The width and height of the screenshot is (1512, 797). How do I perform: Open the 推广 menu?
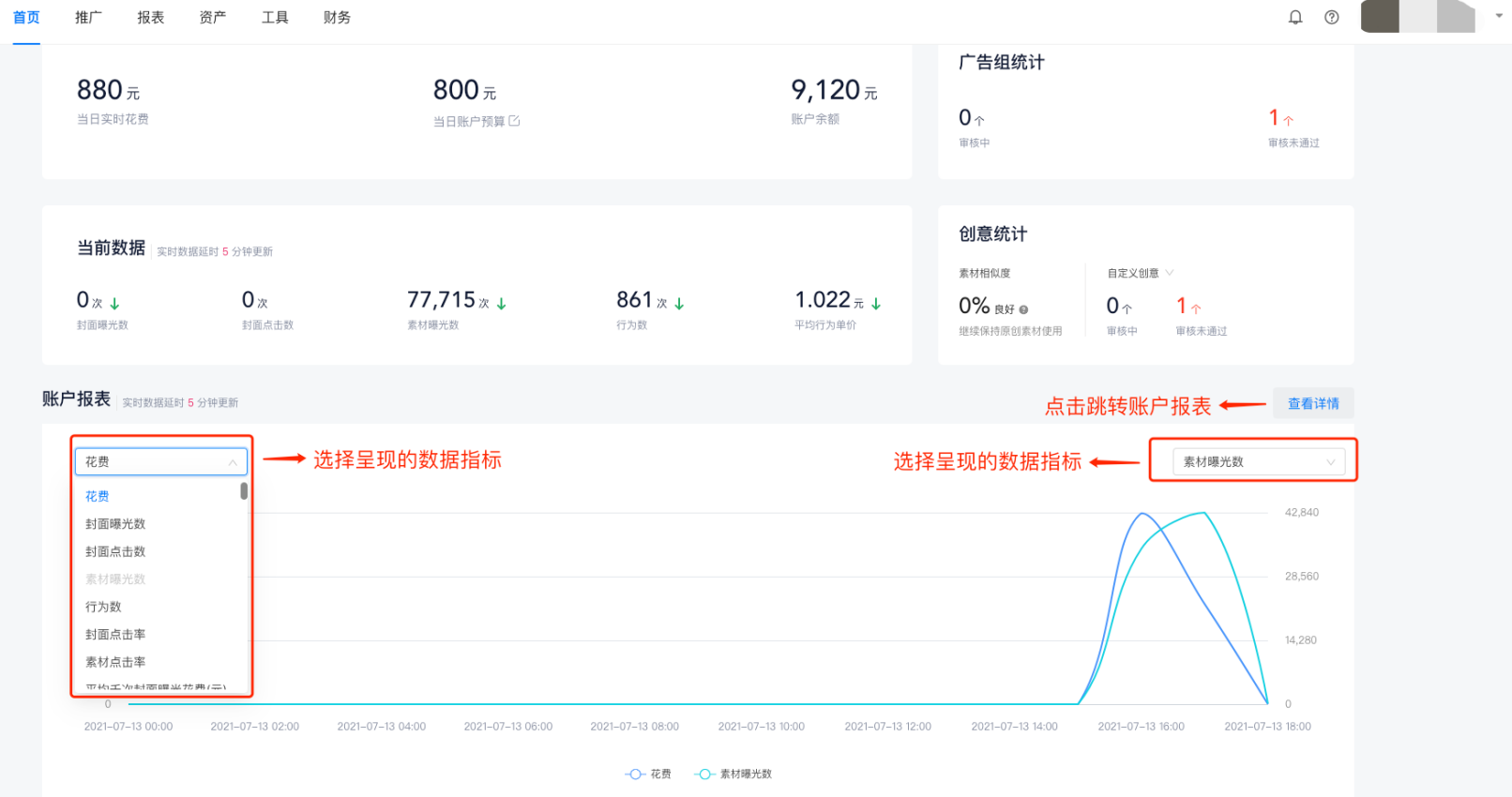88,17
